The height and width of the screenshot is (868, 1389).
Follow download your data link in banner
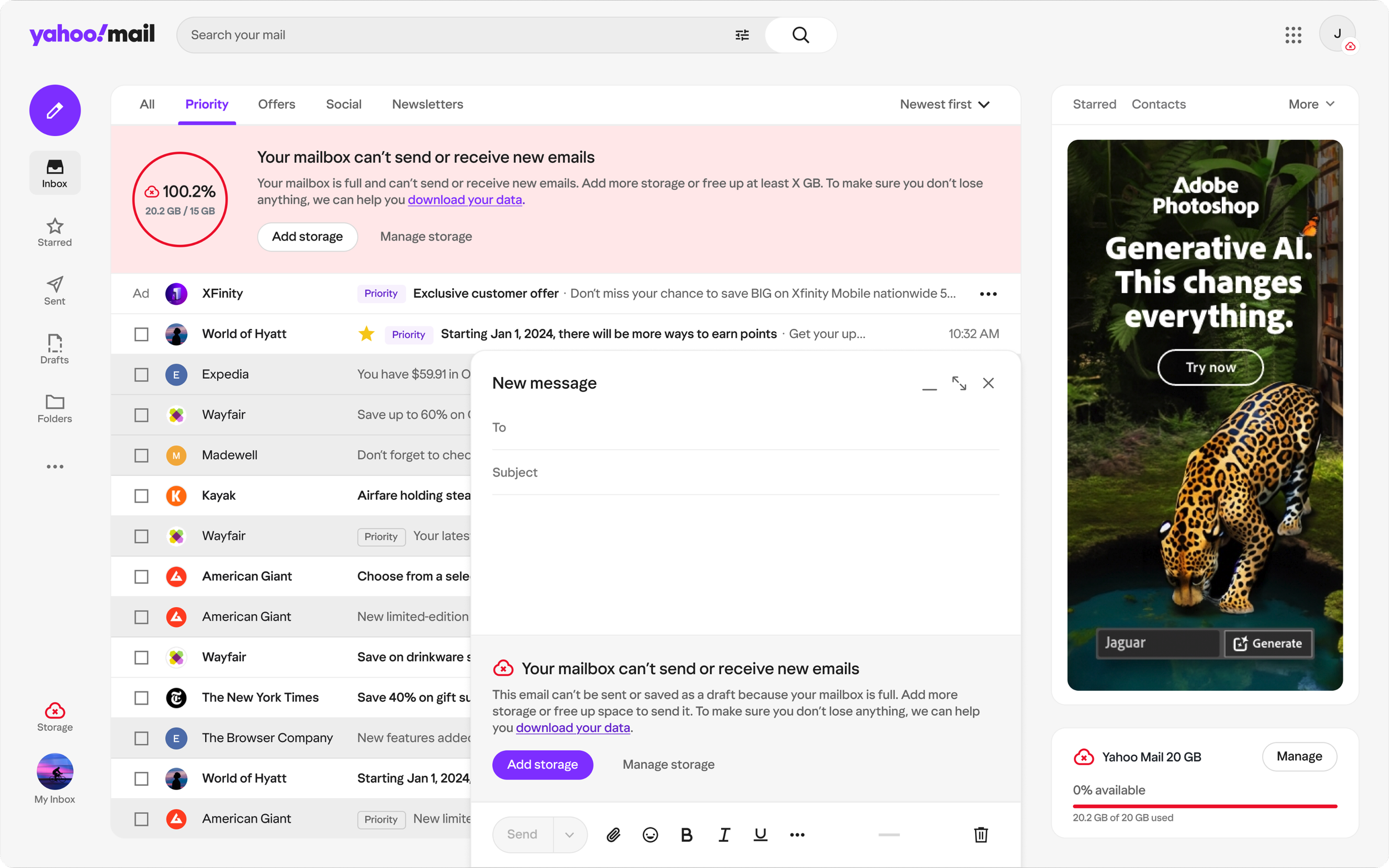click(x=465, y=200)
